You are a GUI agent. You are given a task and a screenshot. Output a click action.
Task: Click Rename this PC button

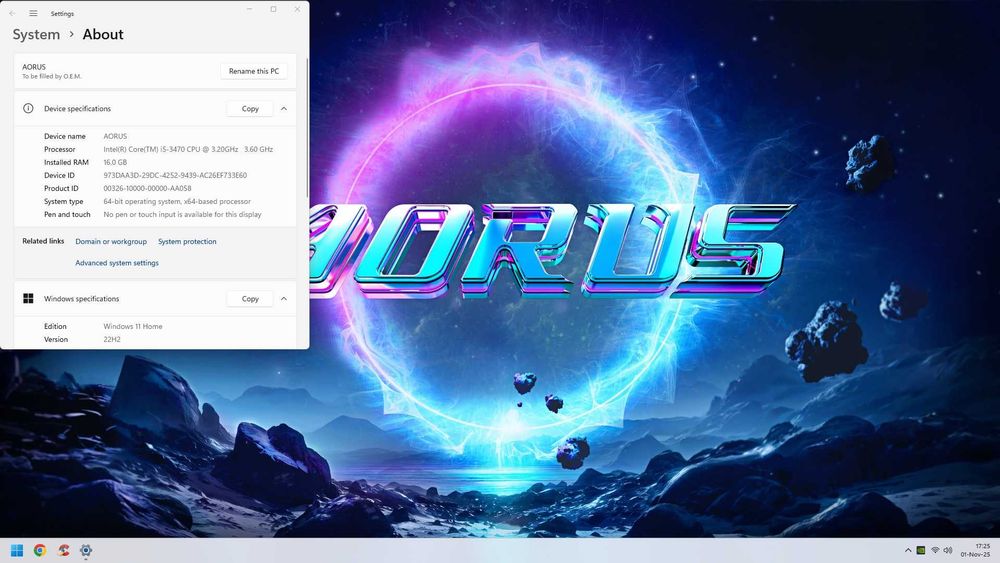pyautogui.click(x=254, y=71)
